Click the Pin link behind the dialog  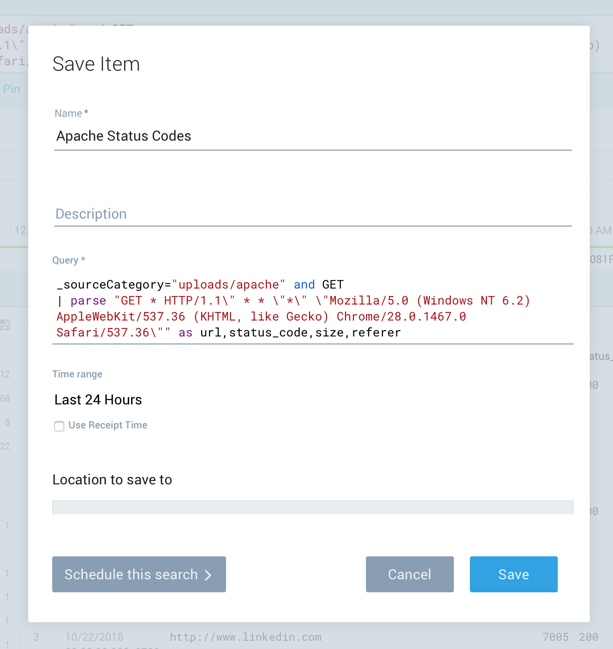12,89
